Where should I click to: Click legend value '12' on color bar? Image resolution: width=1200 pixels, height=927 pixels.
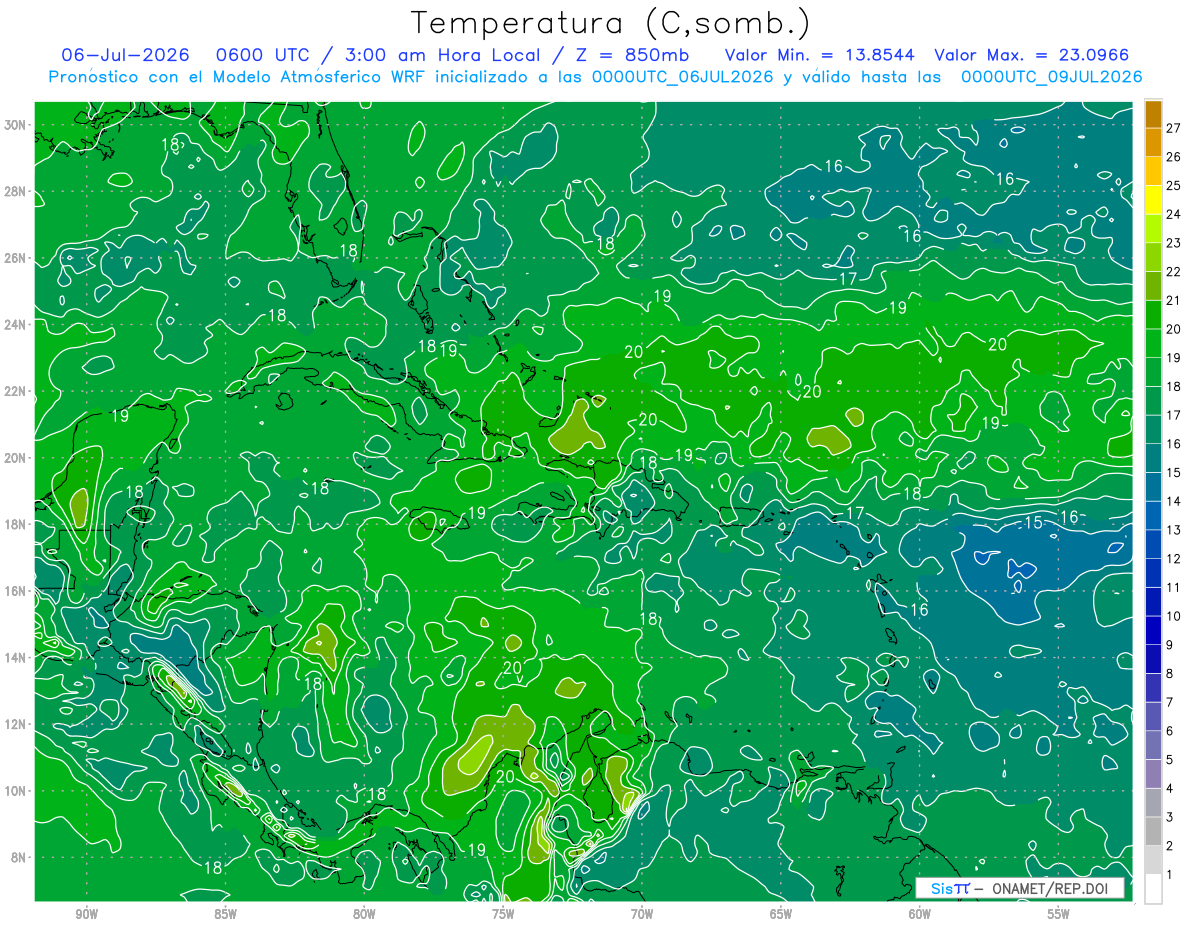click(x=1173, y=559)
